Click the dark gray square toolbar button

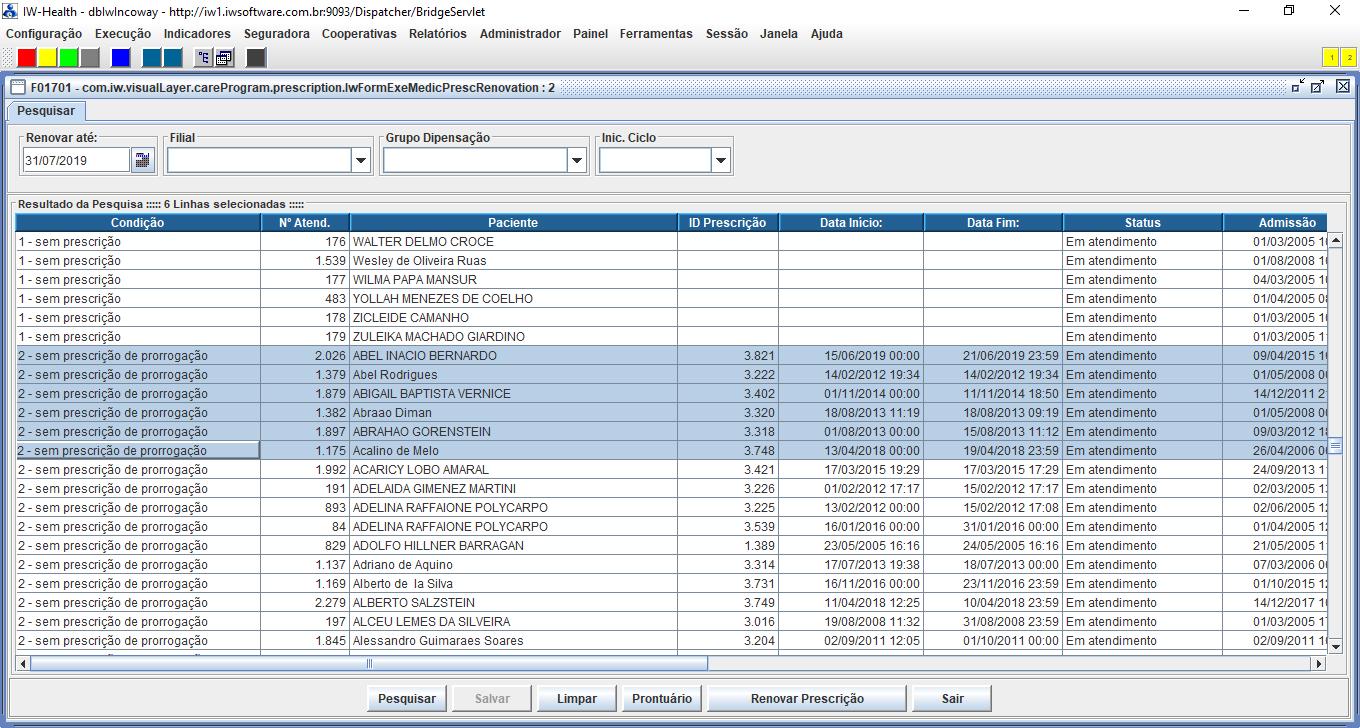(256, 58)
